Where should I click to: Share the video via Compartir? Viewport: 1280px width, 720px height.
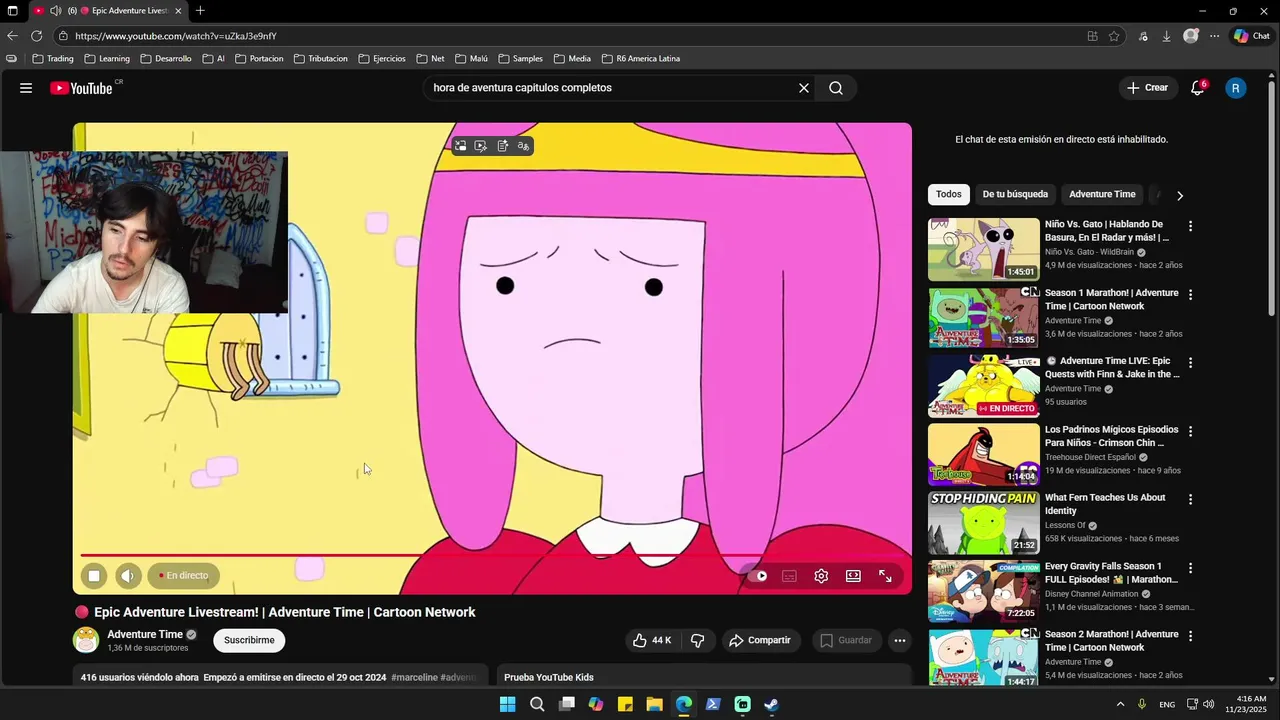(x=760, y=640)
